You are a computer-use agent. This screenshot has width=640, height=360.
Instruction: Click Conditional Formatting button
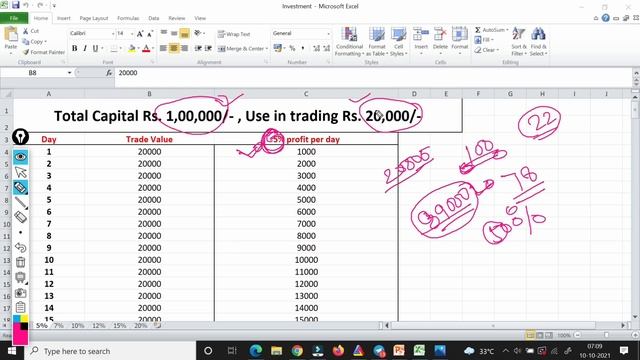click(349, 41)
